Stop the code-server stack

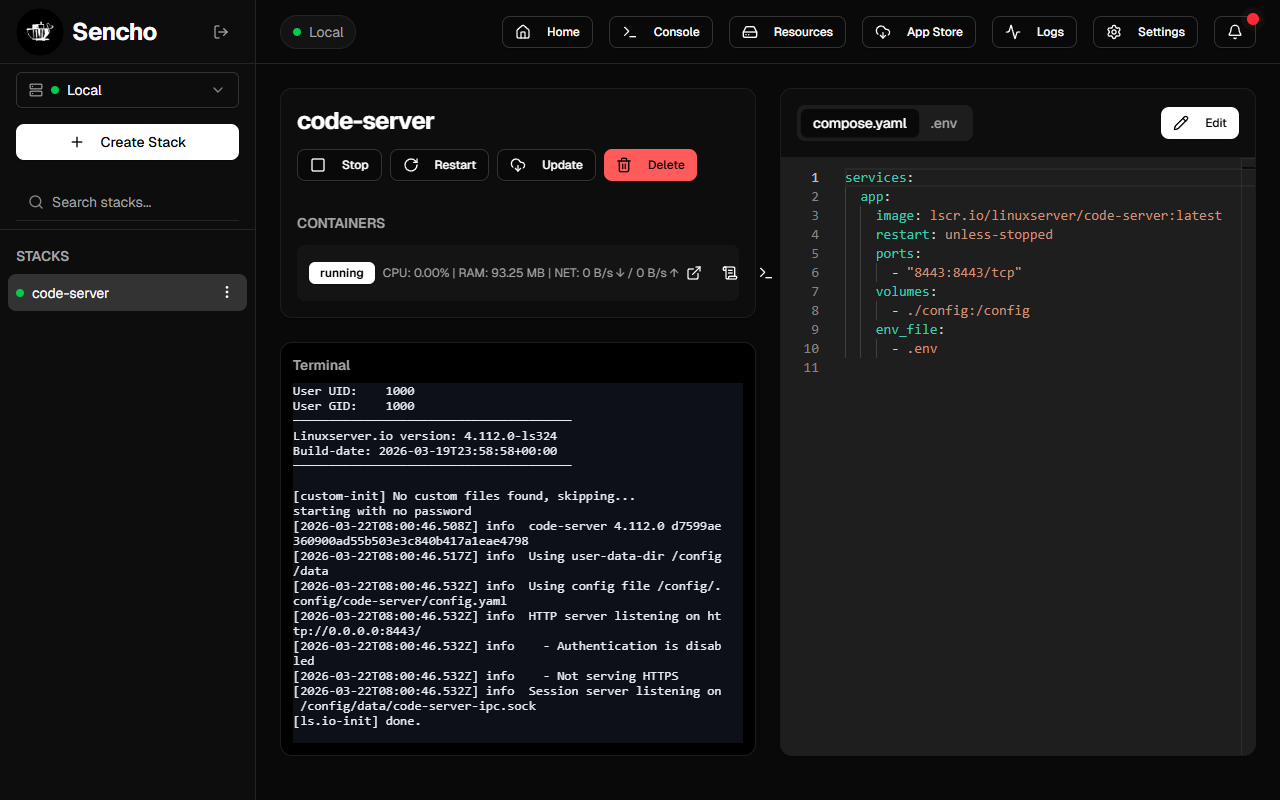(339, 165)
